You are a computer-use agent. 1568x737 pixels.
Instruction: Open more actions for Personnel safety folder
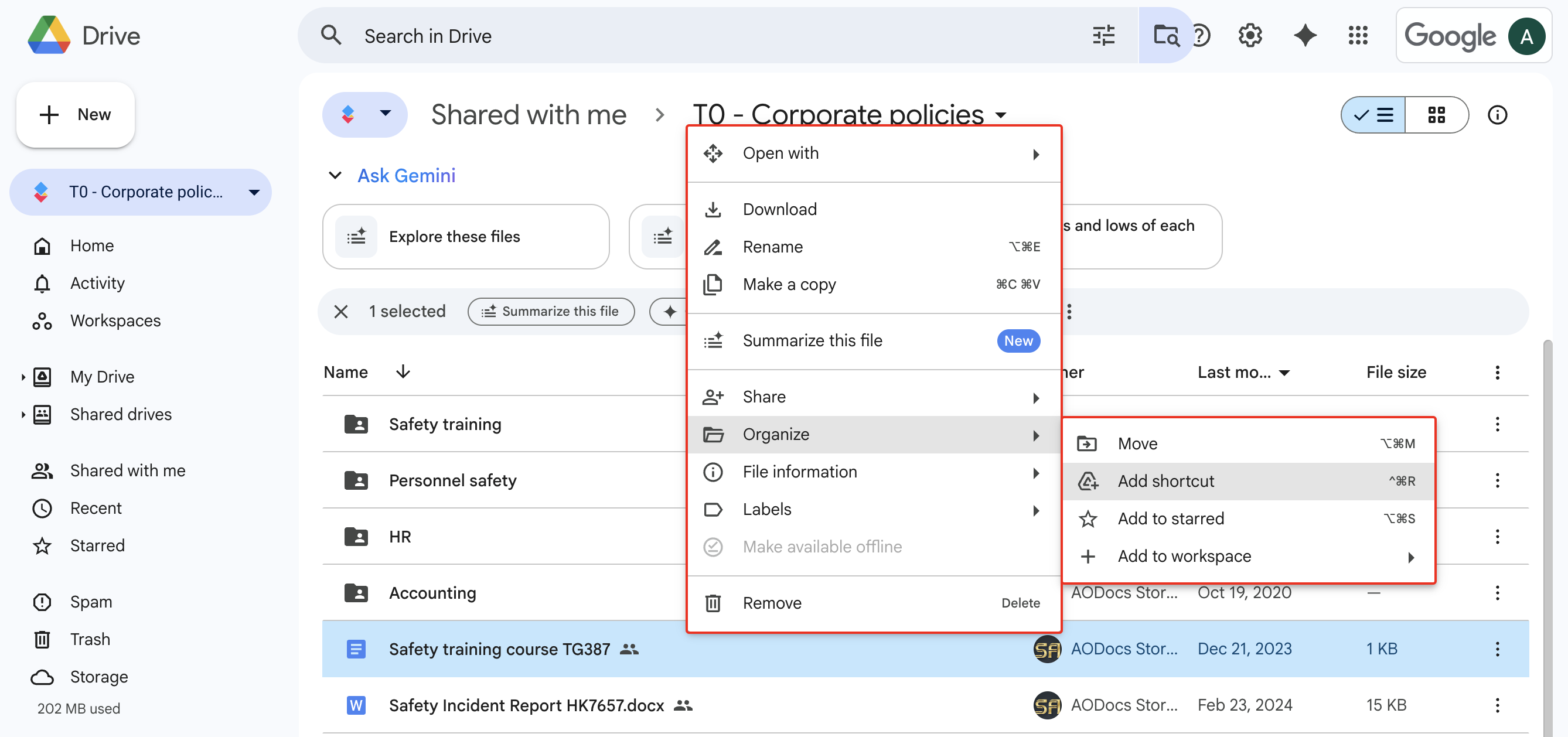point(1497,480)
